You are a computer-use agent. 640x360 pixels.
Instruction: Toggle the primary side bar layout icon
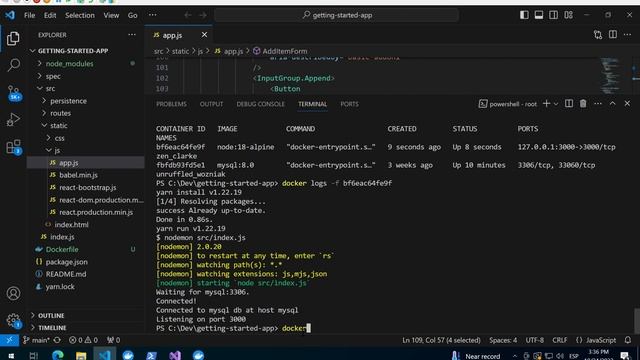524,15
